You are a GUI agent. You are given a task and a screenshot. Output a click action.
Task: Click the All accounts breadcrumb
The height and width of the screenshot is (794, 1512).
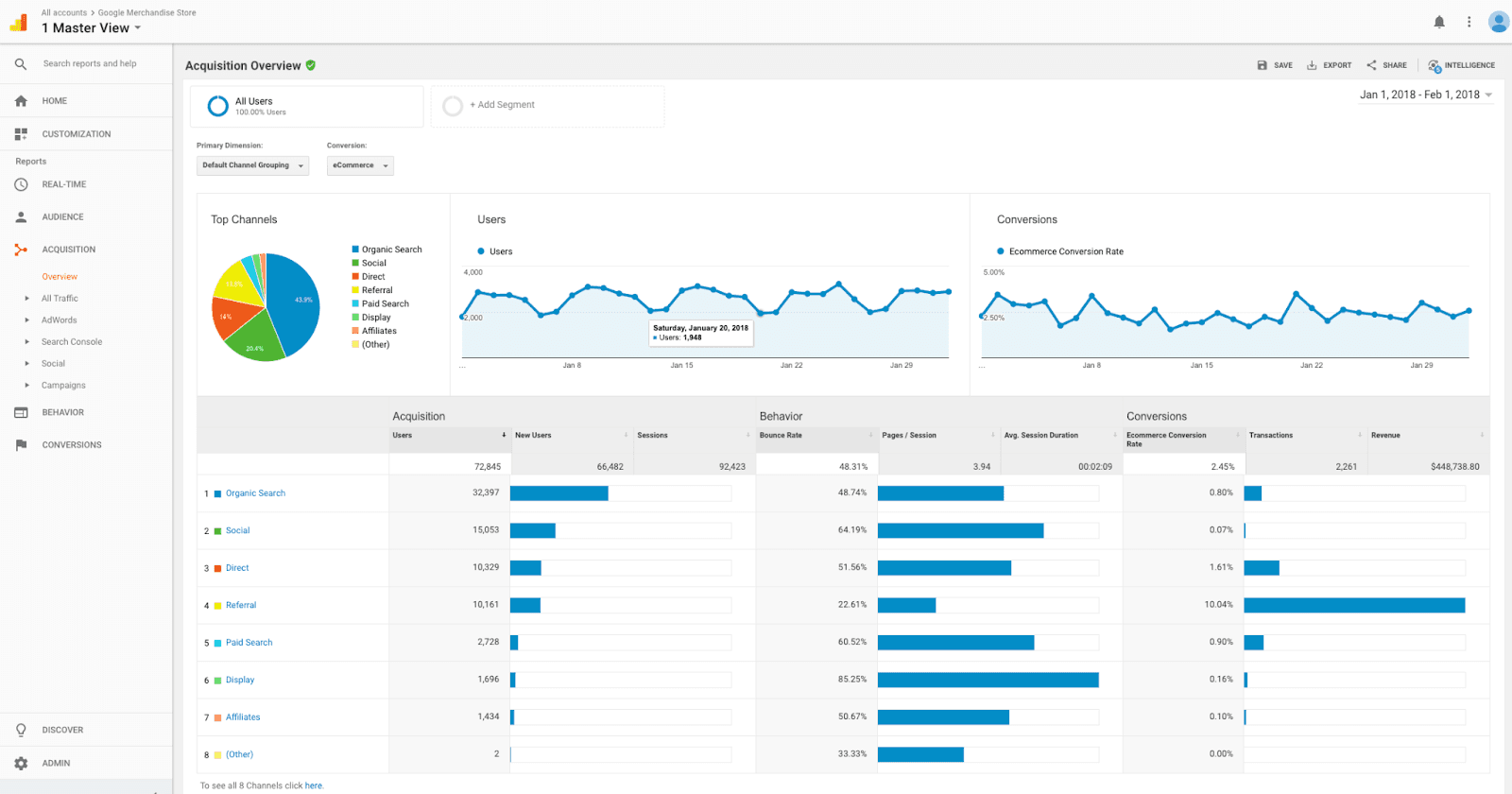click(x=64, y=13)
